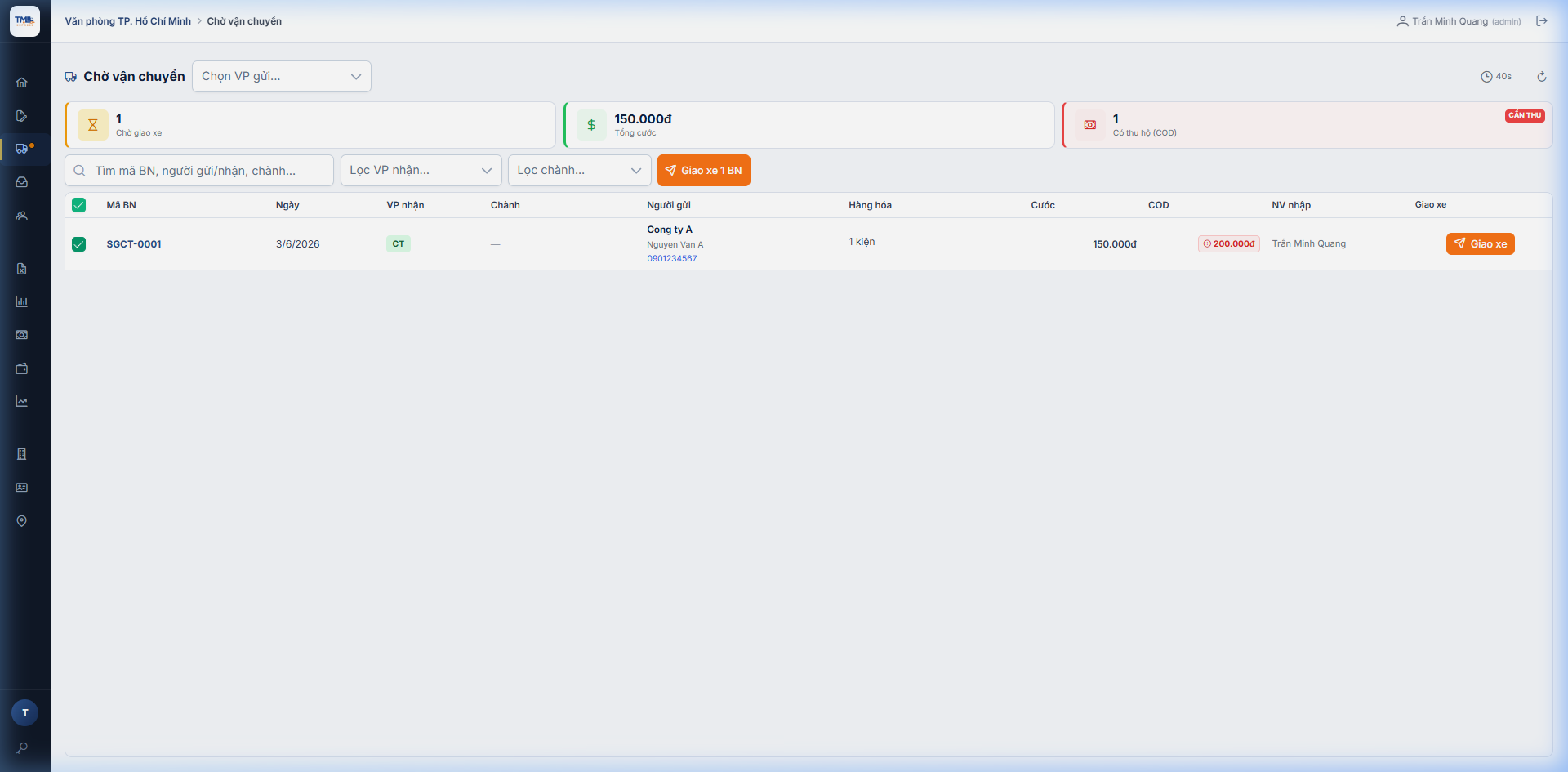Click the Người gửi column header

coord(669,205)
